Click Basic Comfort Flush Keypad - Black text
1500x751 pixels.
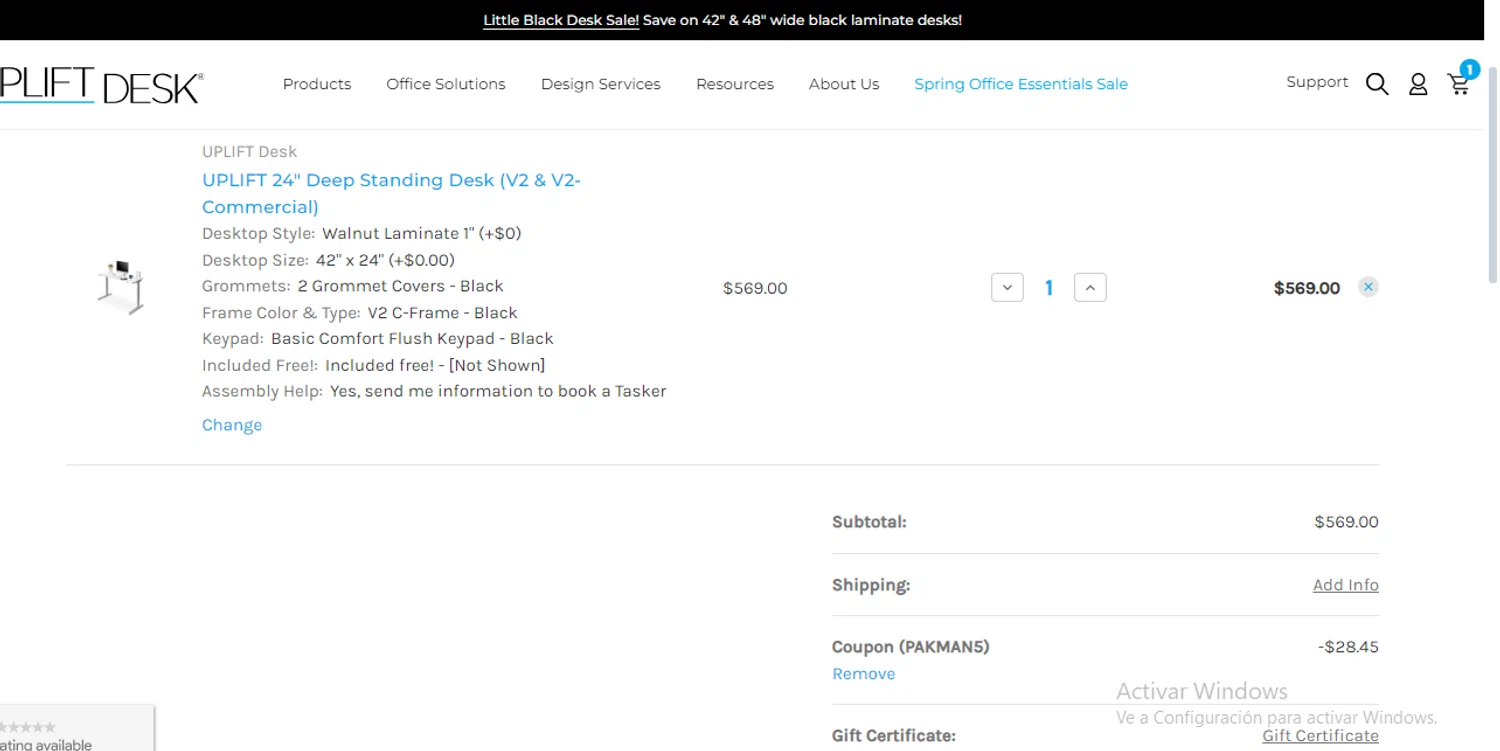pyautogui.click(x=412, y=339)
